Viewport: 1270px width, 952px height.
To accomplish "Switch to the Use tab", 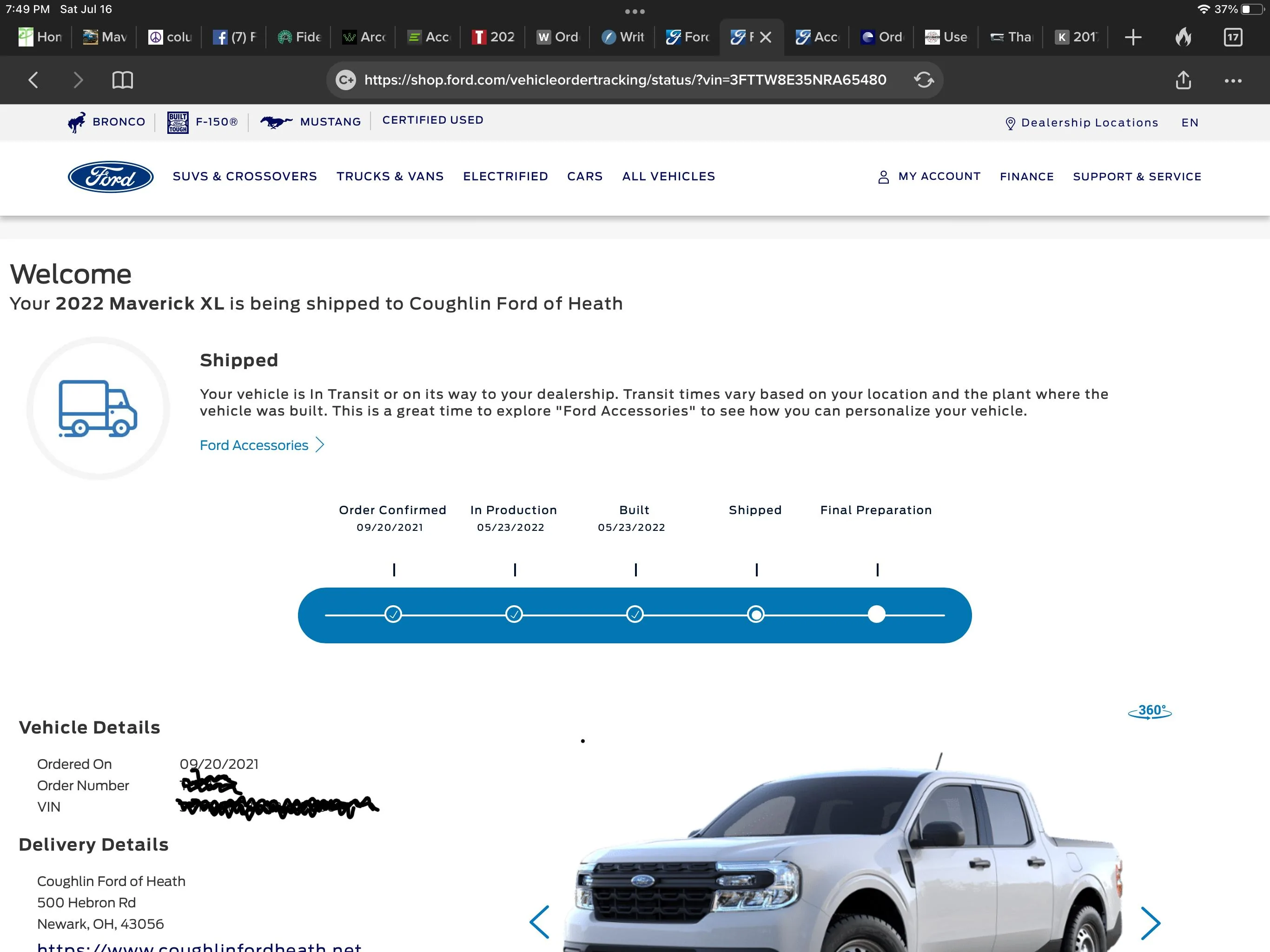I will pyautogui.click(x=947, y=37).
